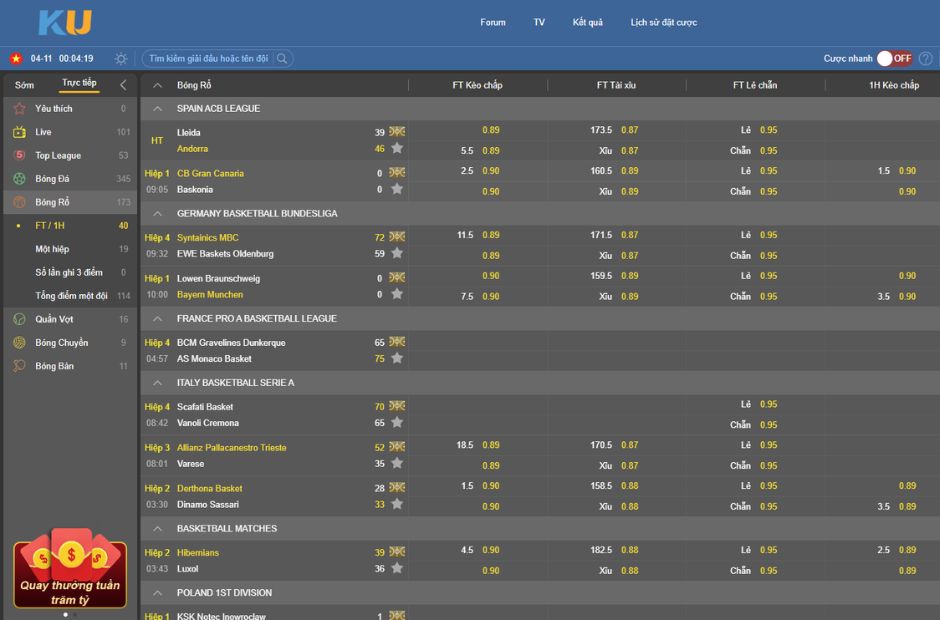Collapse the sidebar with left arrow

pos(123,85)
